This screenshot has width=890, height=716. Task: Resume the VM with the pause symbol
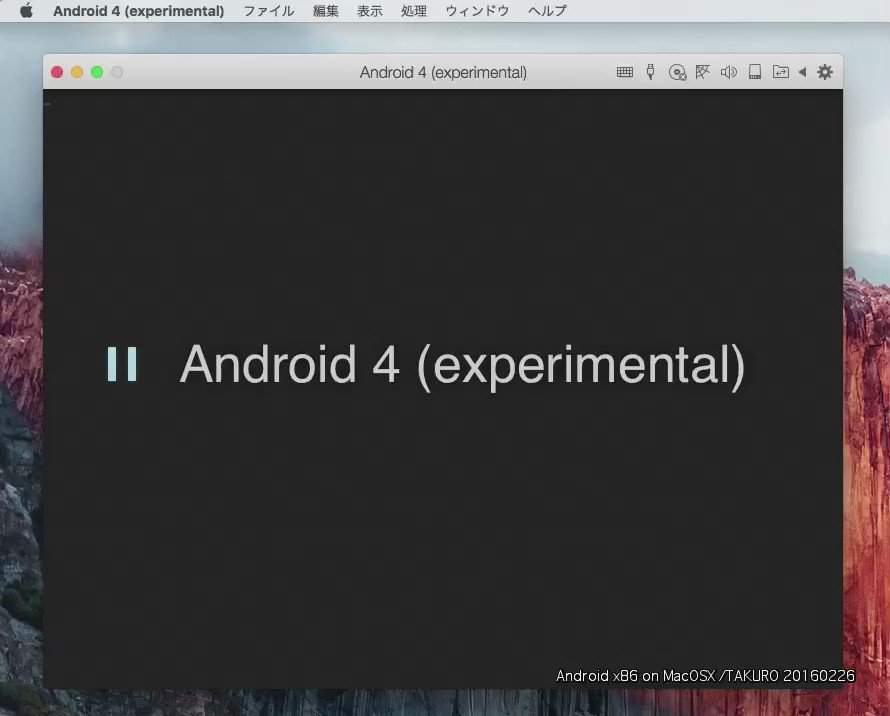click(x=122, y=364)
